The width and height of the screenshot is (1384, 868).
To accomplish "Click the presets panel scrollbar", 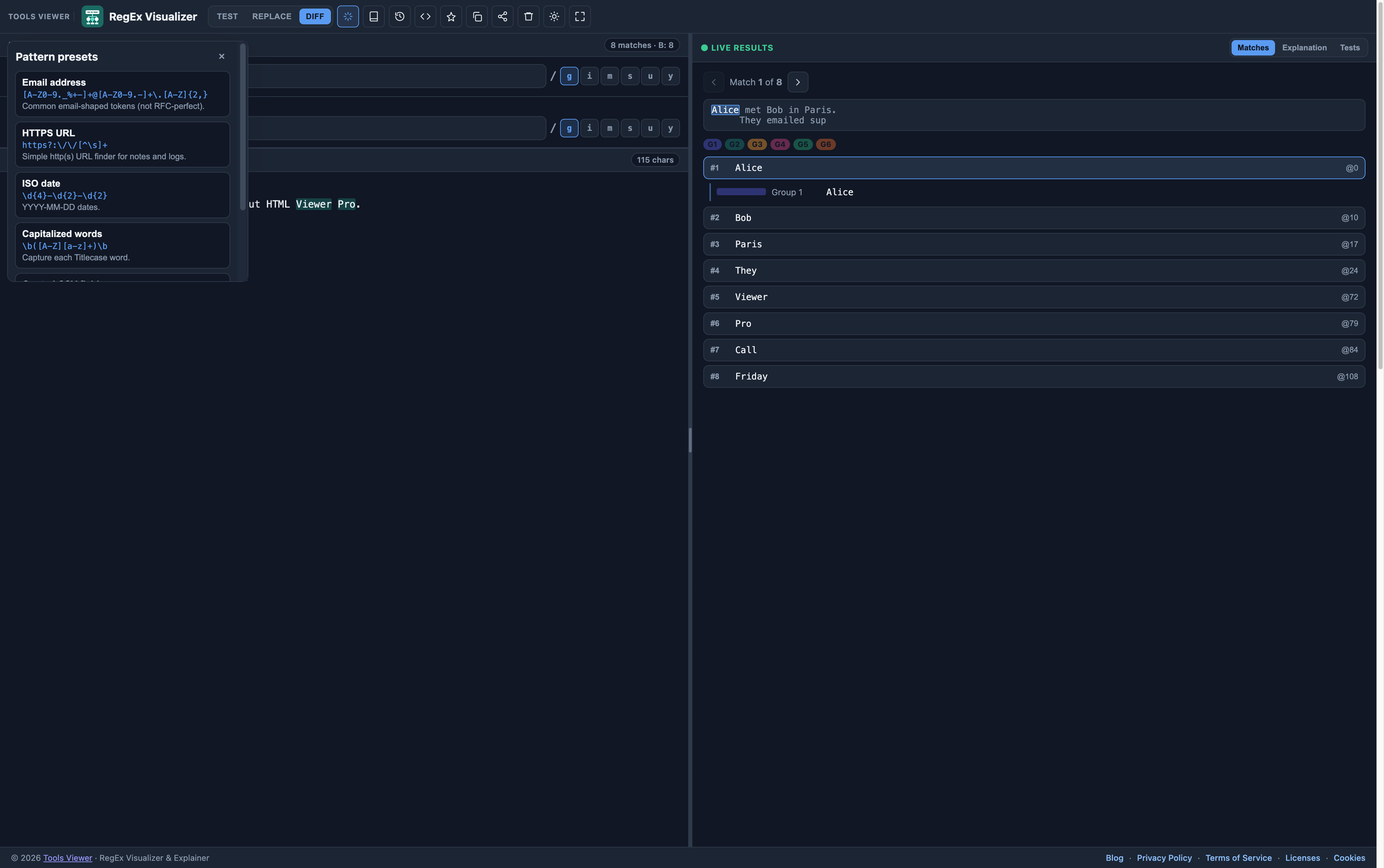I will (243, 127).
